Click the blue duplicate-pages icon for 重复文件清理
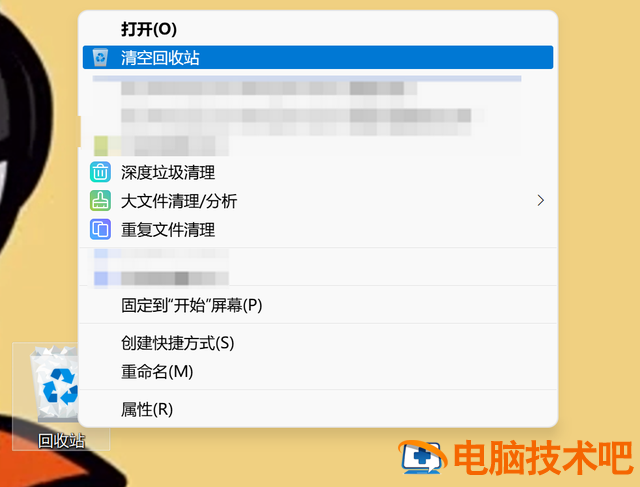 point(100,229)
